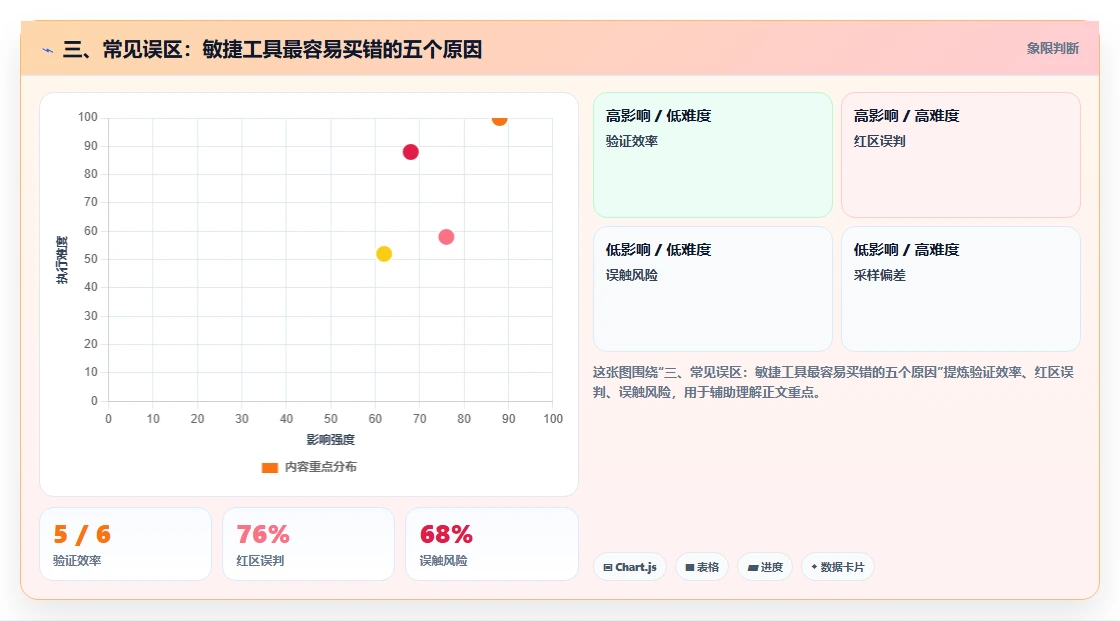Click the 76% 红区误判 stat card
This screenshot has width=1120, height=621.
309,544
